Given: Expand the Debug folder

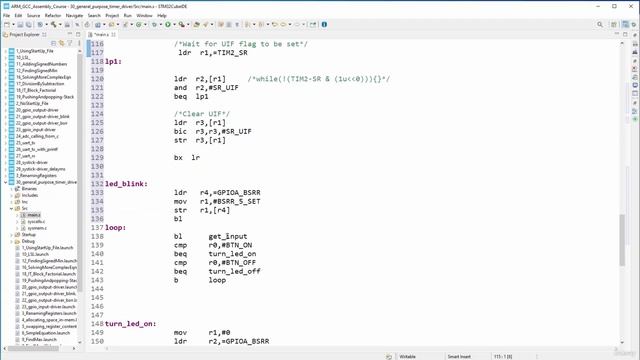Looking at the screenshot, I should [x=11, y=241].
